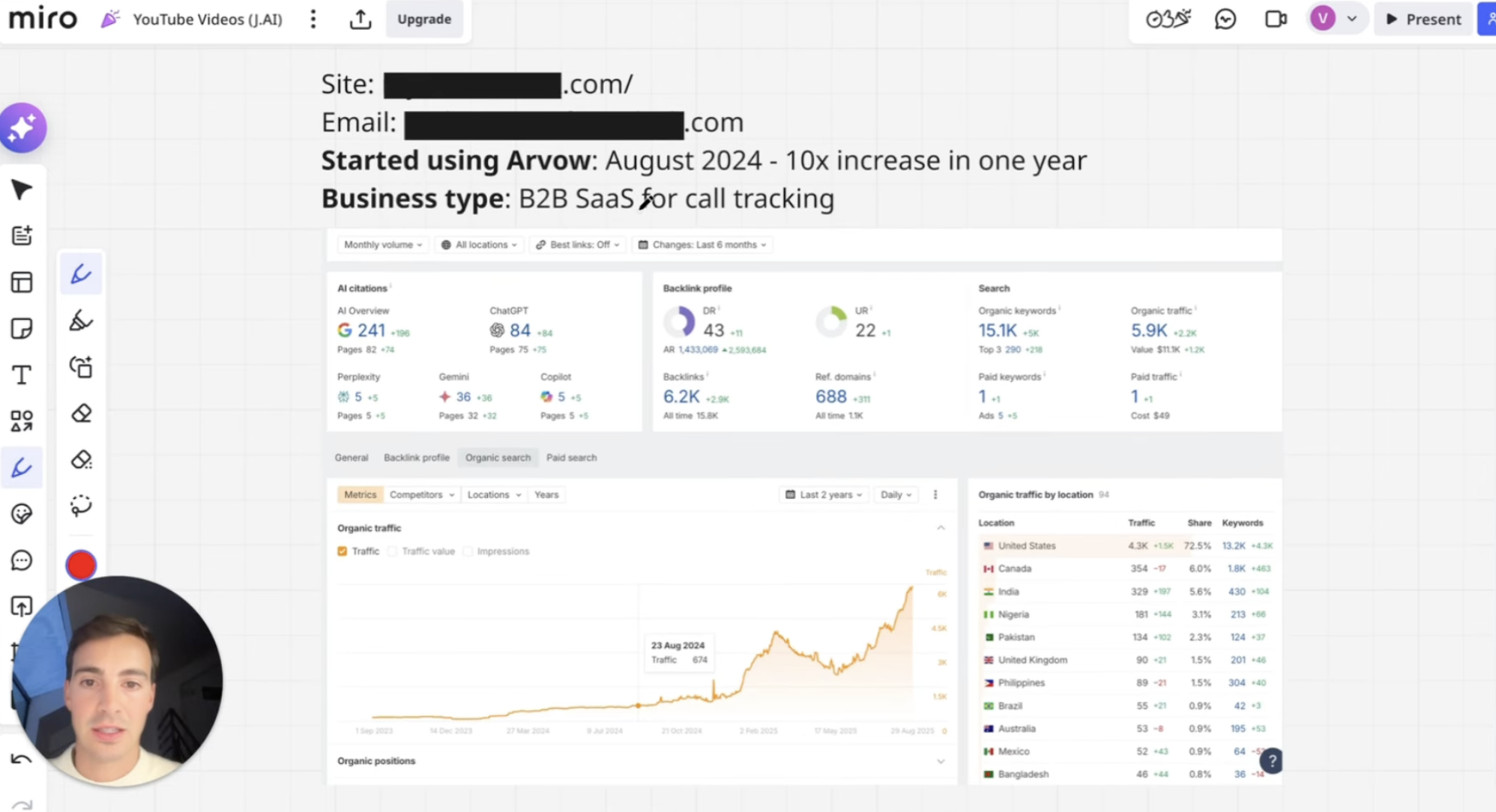Click the Present button
1496x812 pixels.
pyautogui.click(x=1423, y=19)
